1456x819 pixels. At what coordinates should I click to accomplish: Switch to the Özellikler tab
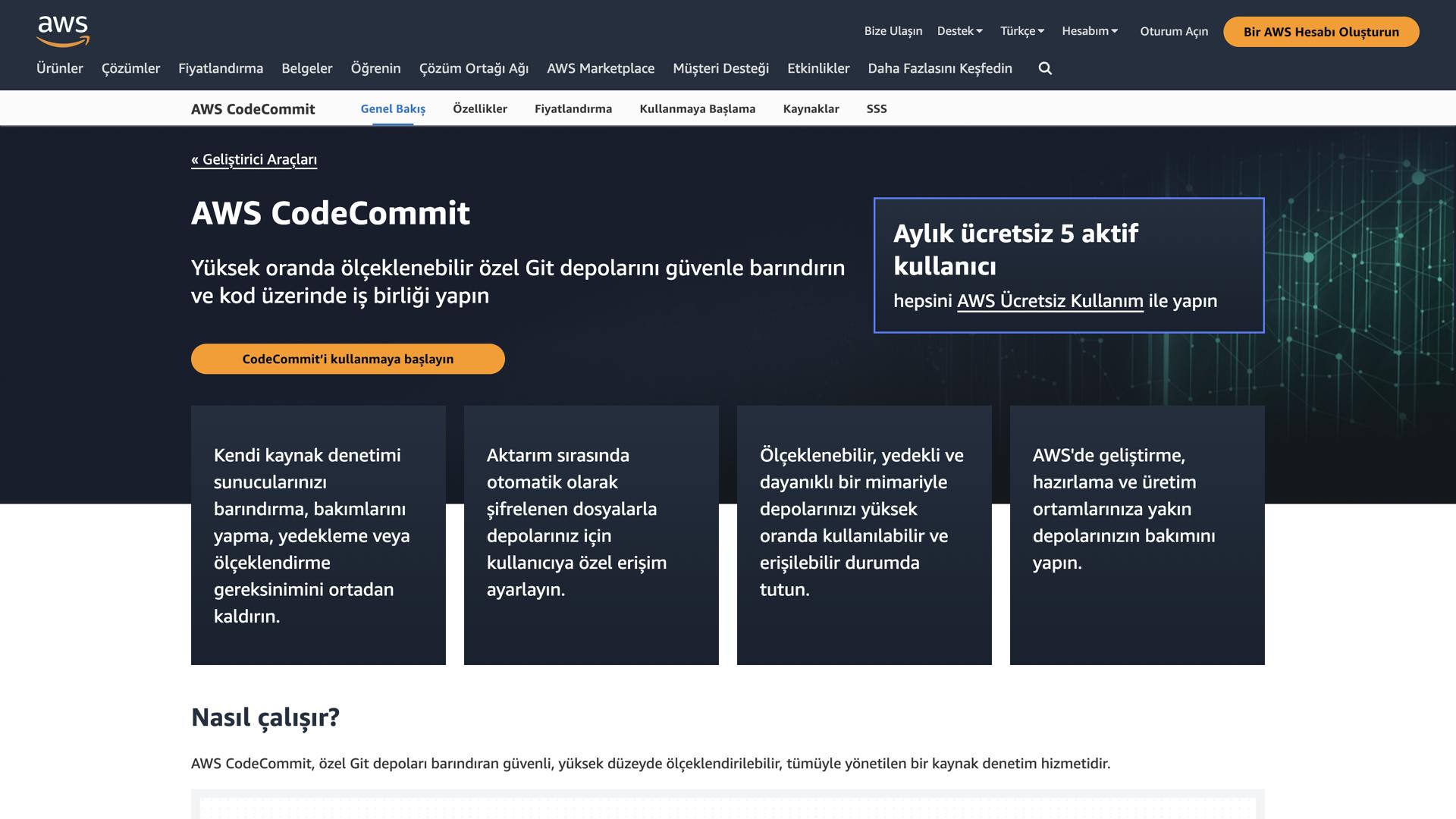tap(480, 108)
